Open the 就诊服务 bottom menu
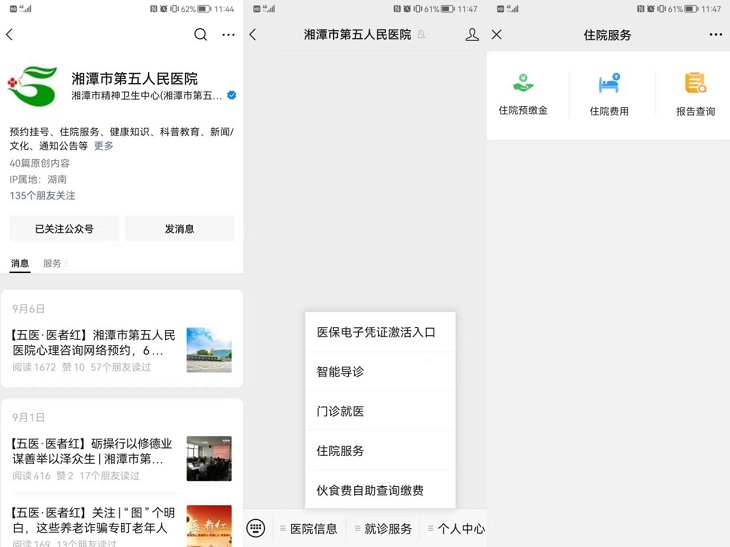 pyautogui.click(x=383, y=529)
